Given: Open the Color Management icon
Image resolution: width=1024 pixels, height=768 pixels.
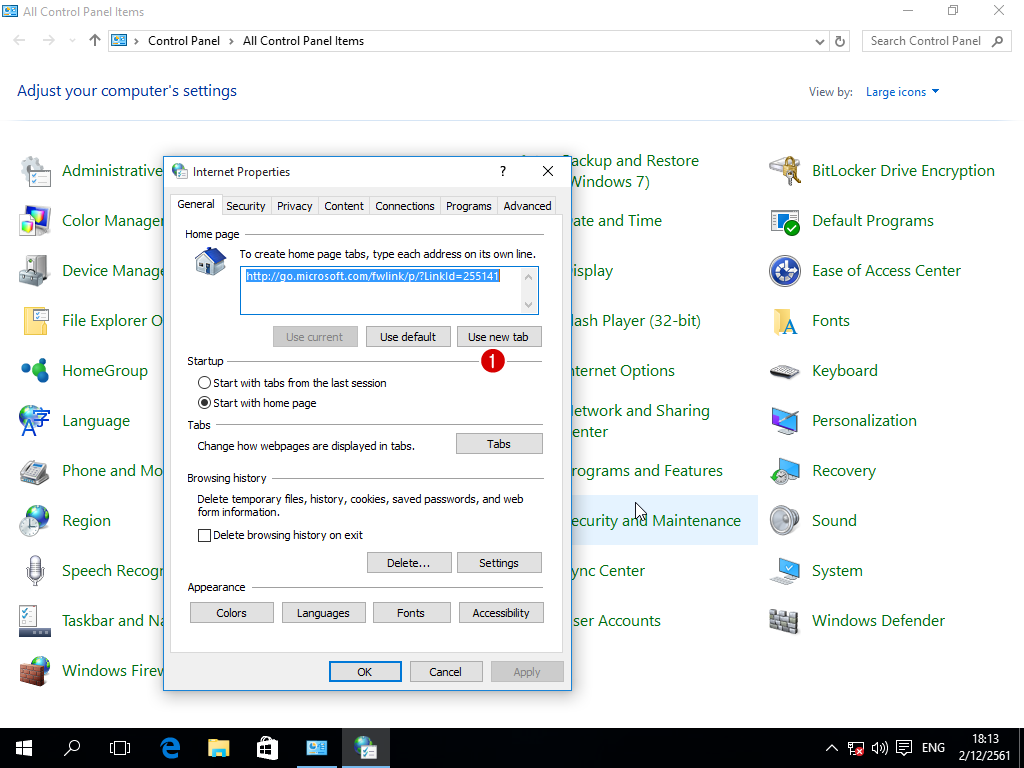Looking at the screenshot, I should point(35,221).
